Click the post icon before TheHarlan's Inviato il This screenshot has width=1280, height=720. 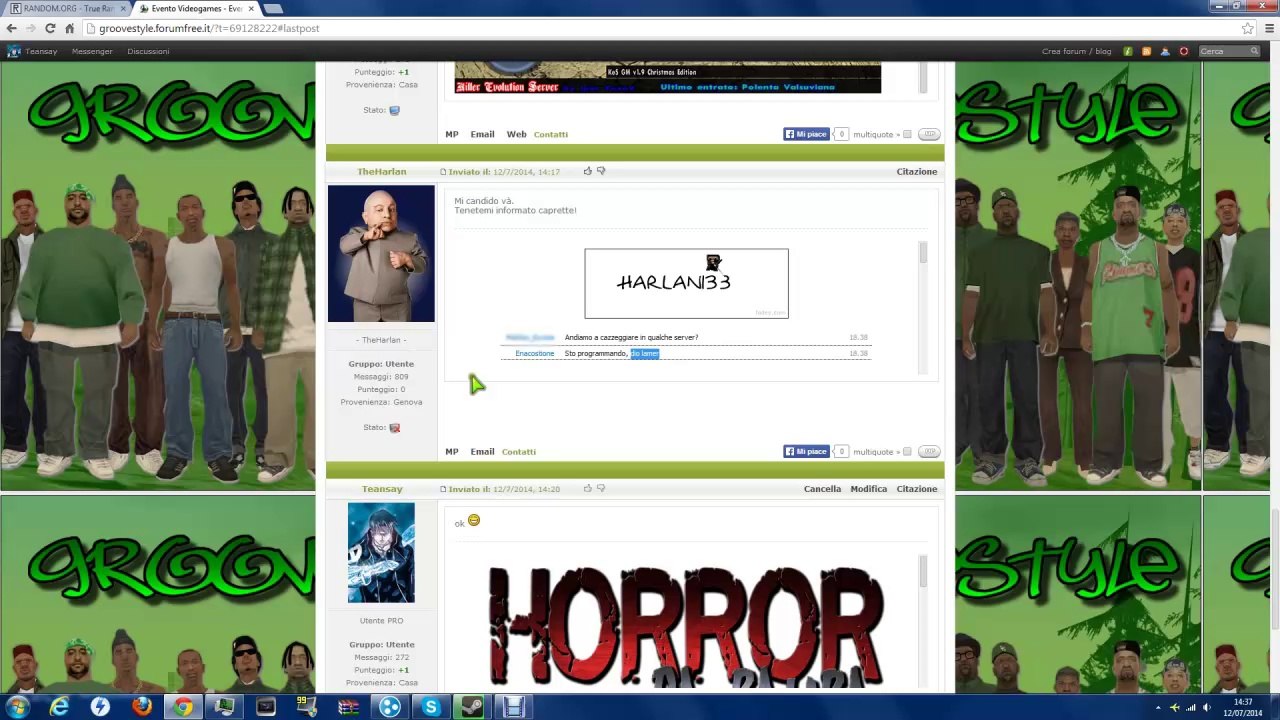point(443,172)
